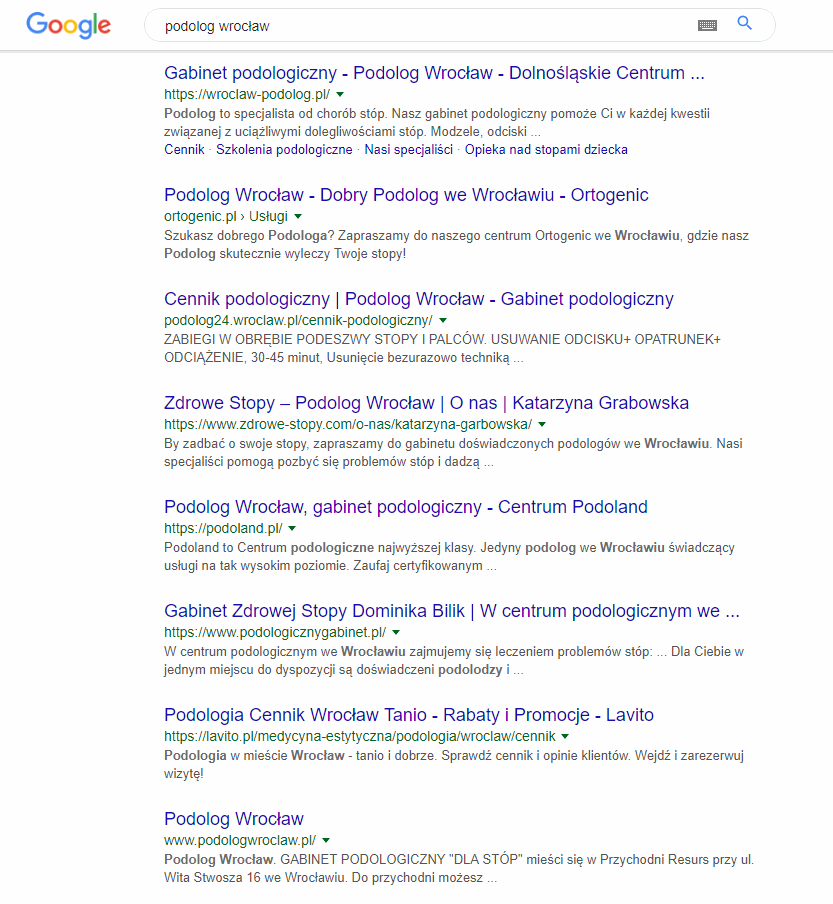This screenshot has width=833, height=904.
Task: Open the 'Opieka nad stopami dziecka' sitelink
Action: (x=546, y=149)
